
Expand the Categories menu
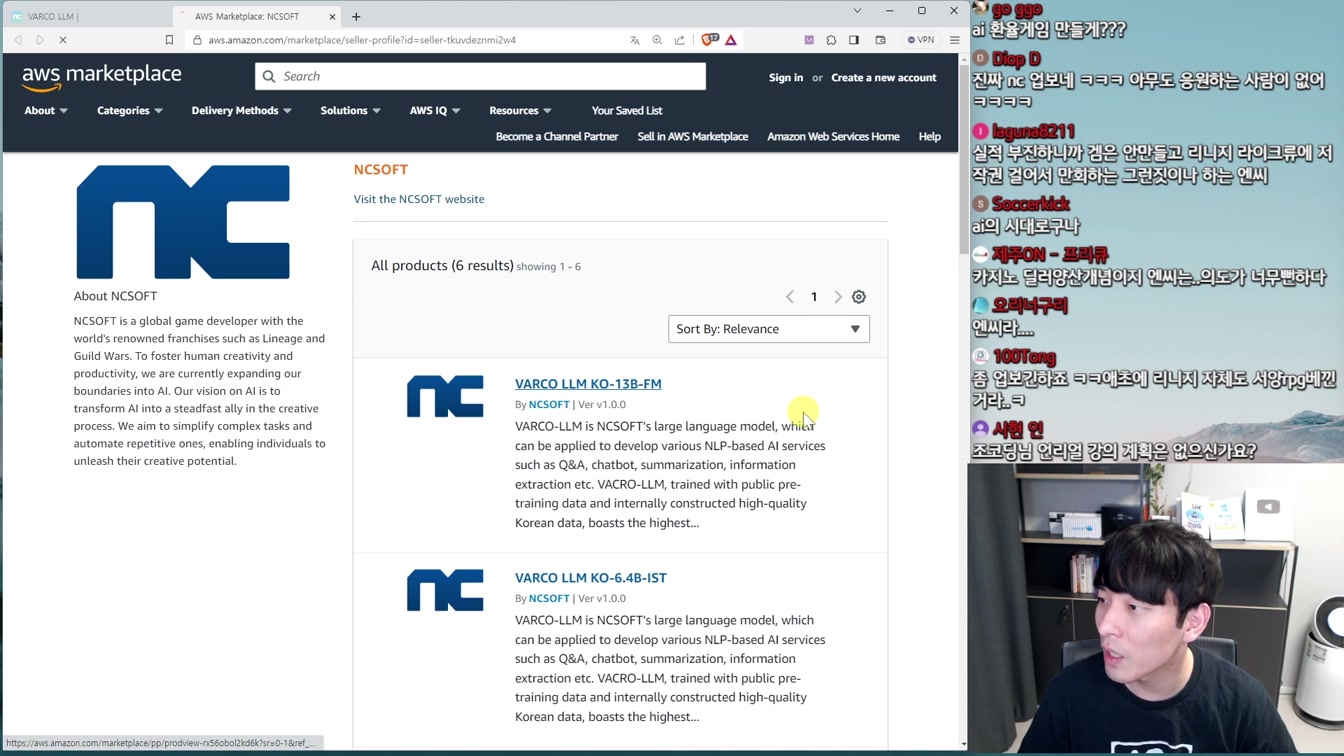130,110
